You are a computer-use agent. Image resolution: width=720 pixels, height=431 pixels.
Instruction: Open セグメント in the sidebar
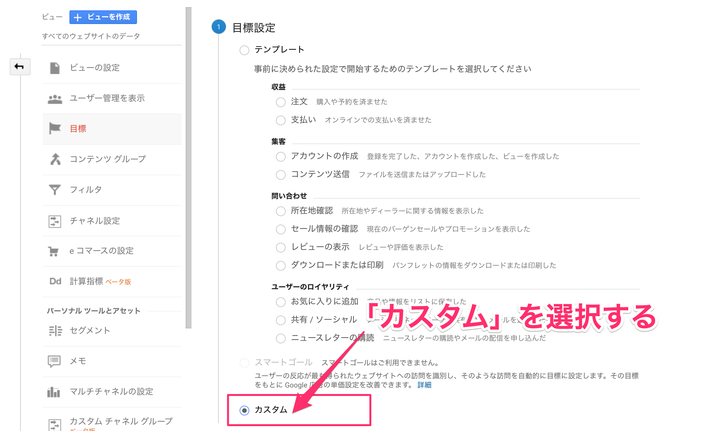[x=90, y=330]
